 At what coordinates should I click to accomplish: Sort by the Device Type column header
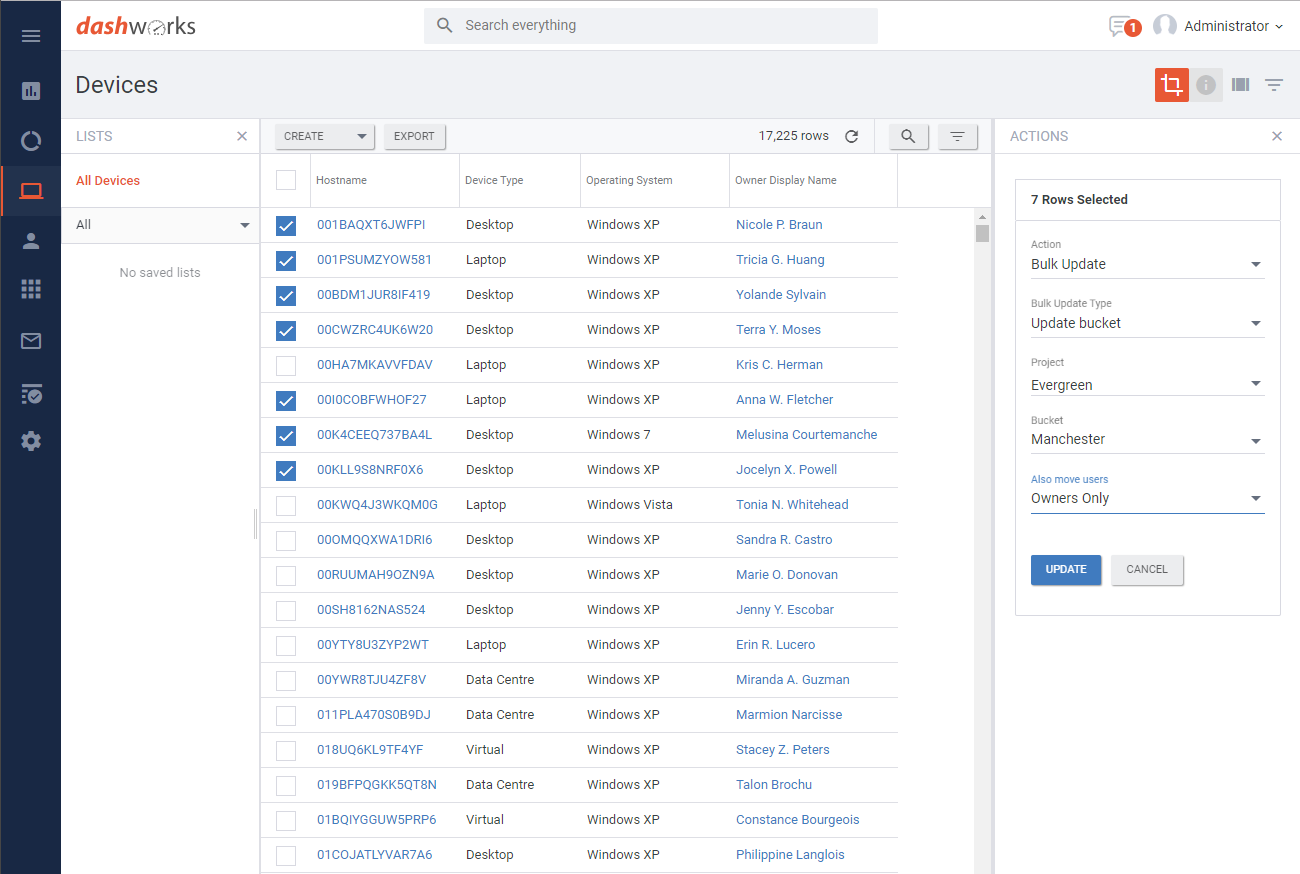pyautogui.click(x=494, y=181)
